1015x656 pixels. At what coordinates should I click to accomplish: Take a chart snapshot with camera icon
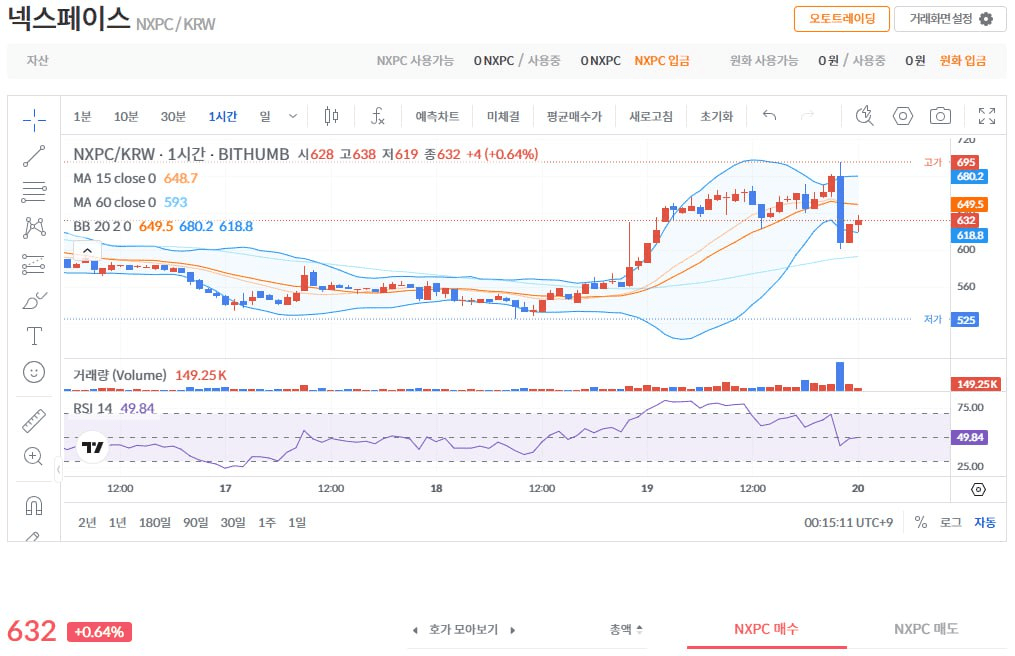click(x=939, y=116)
